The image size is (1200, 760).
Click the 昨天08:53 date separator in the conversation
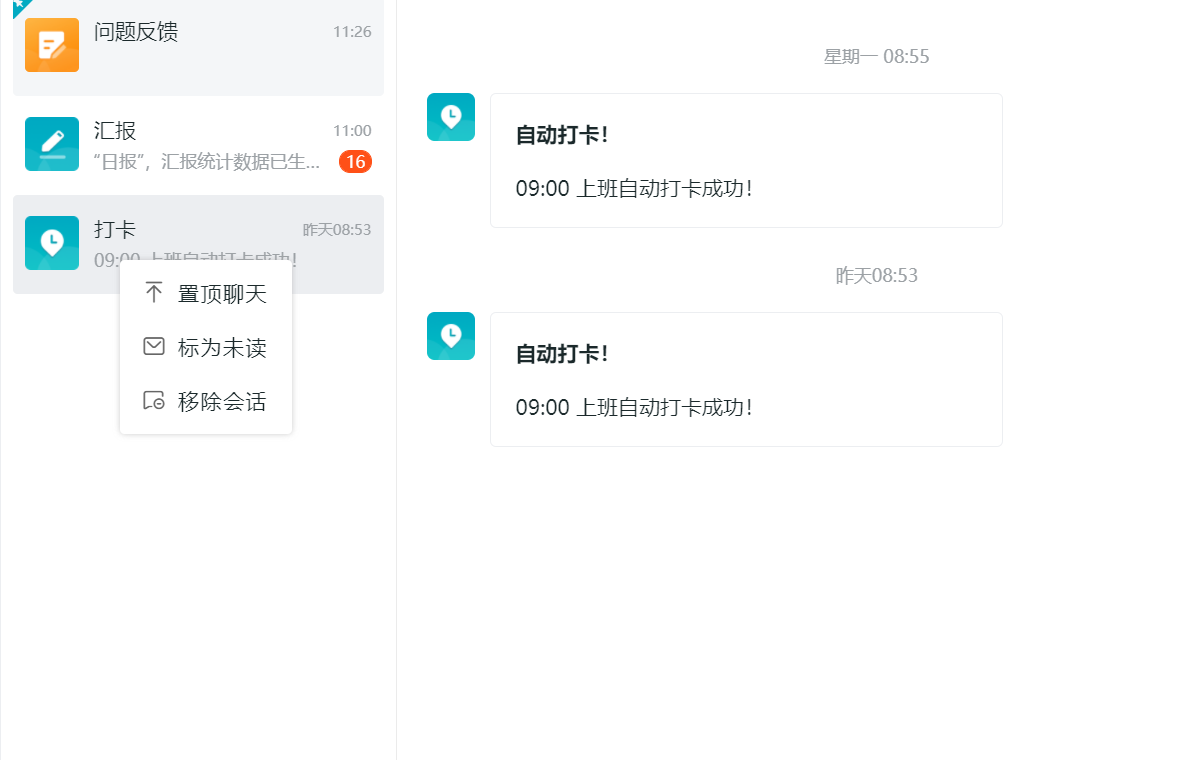coord(877,276)
